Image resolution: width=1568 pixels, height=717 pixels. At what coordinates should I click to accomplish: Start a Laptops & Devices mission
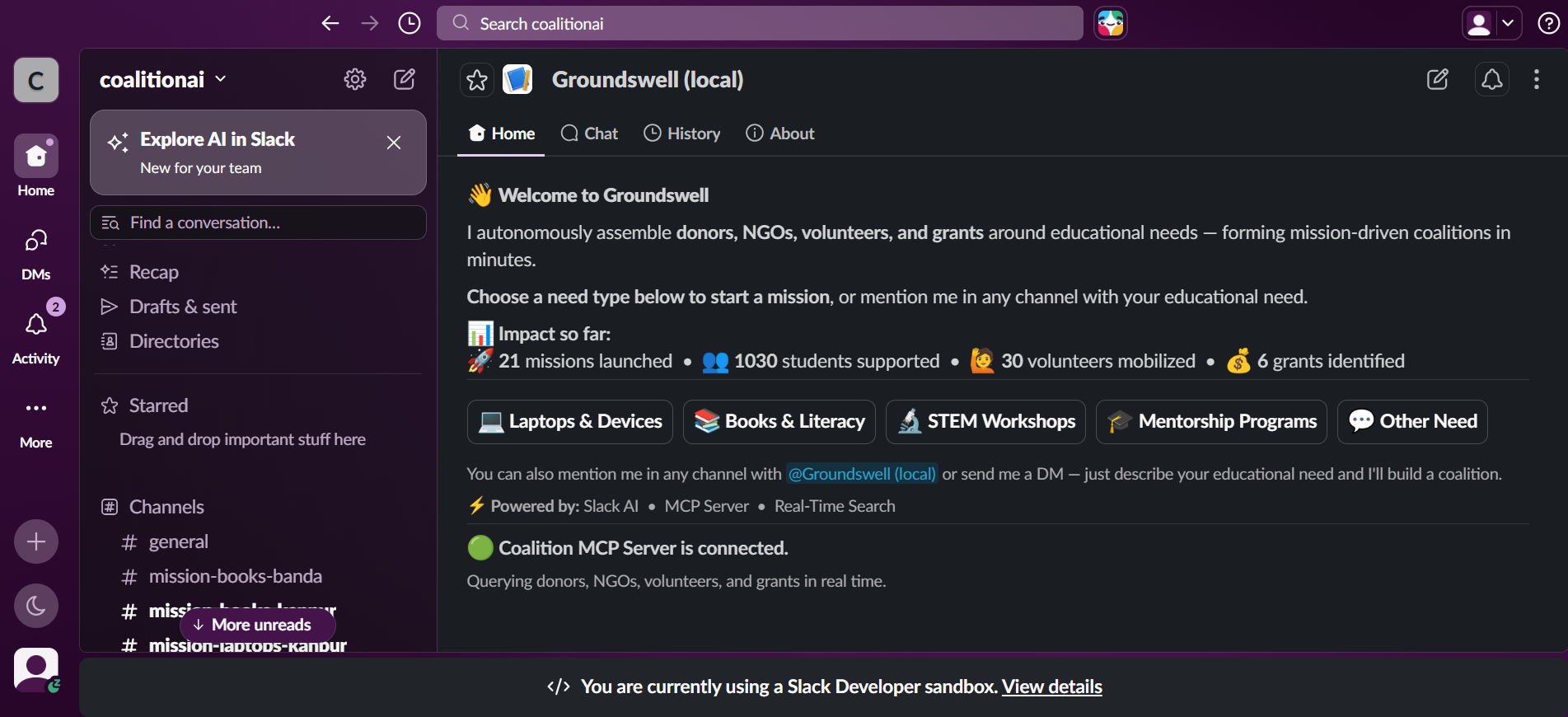tap(570, 422)
